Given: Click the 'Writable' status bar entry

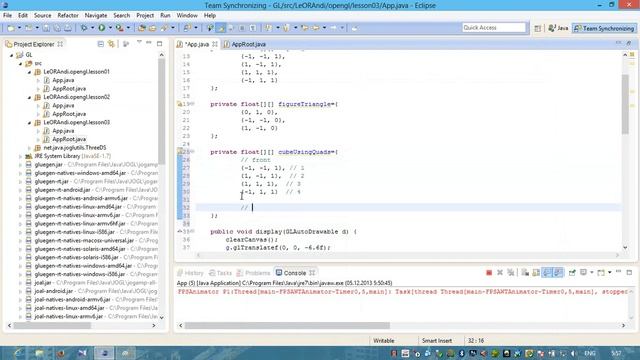Looking at the screenshot, I should click(384, 340).
